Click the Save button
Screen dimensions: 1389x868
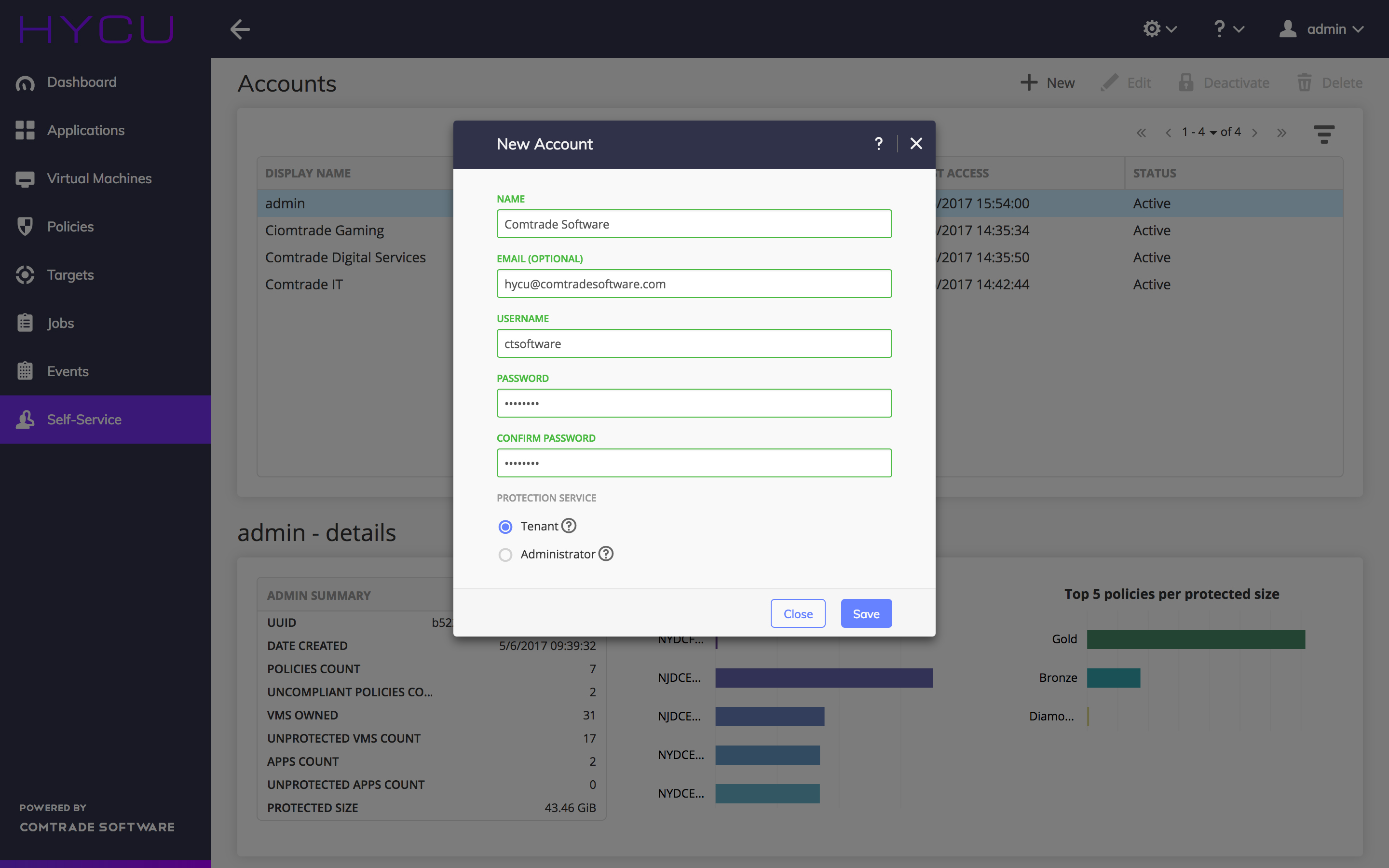pos(866,614)
